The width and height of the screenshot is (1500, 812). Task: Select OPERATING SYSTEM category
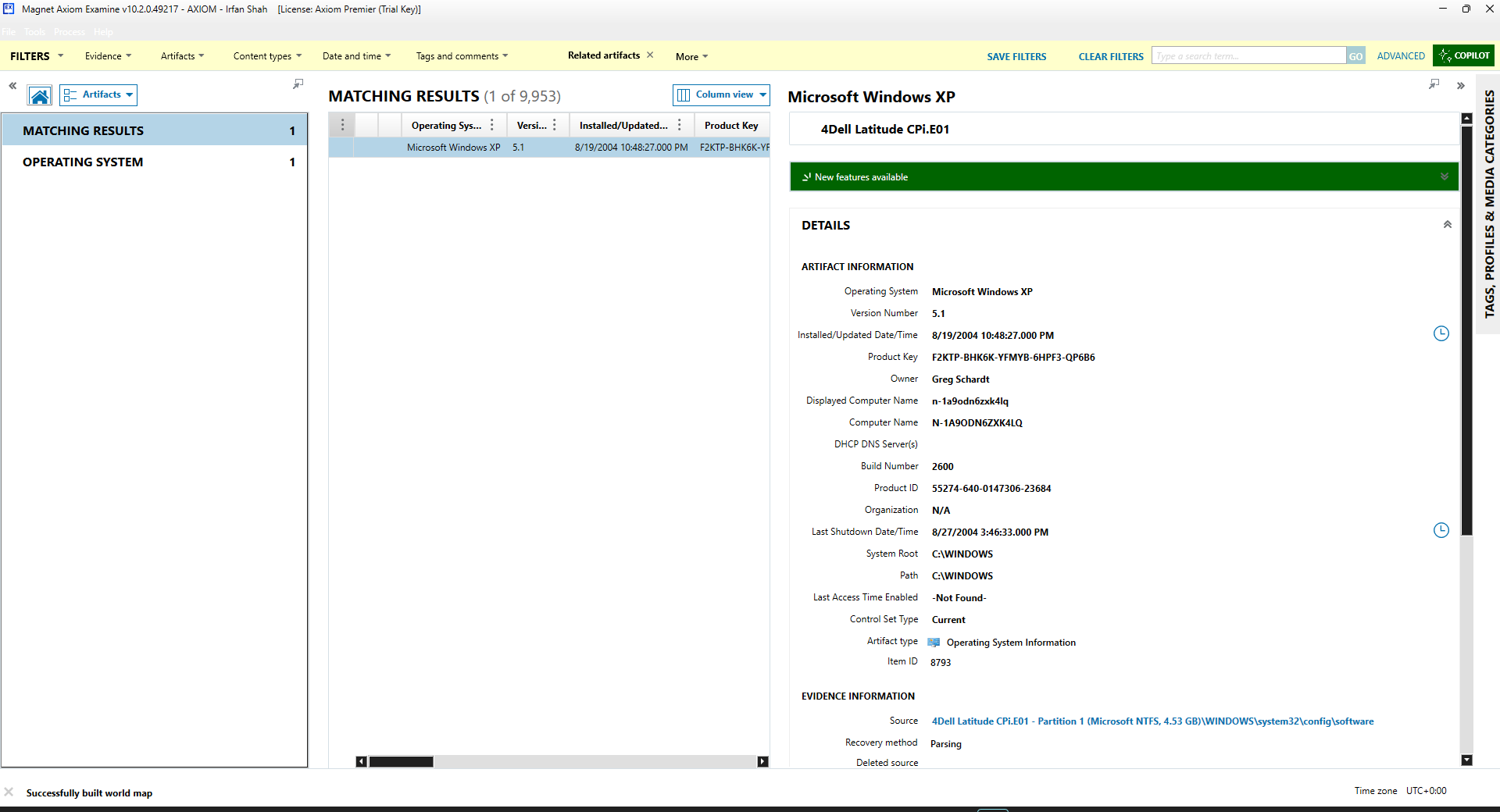pos(155,162)
